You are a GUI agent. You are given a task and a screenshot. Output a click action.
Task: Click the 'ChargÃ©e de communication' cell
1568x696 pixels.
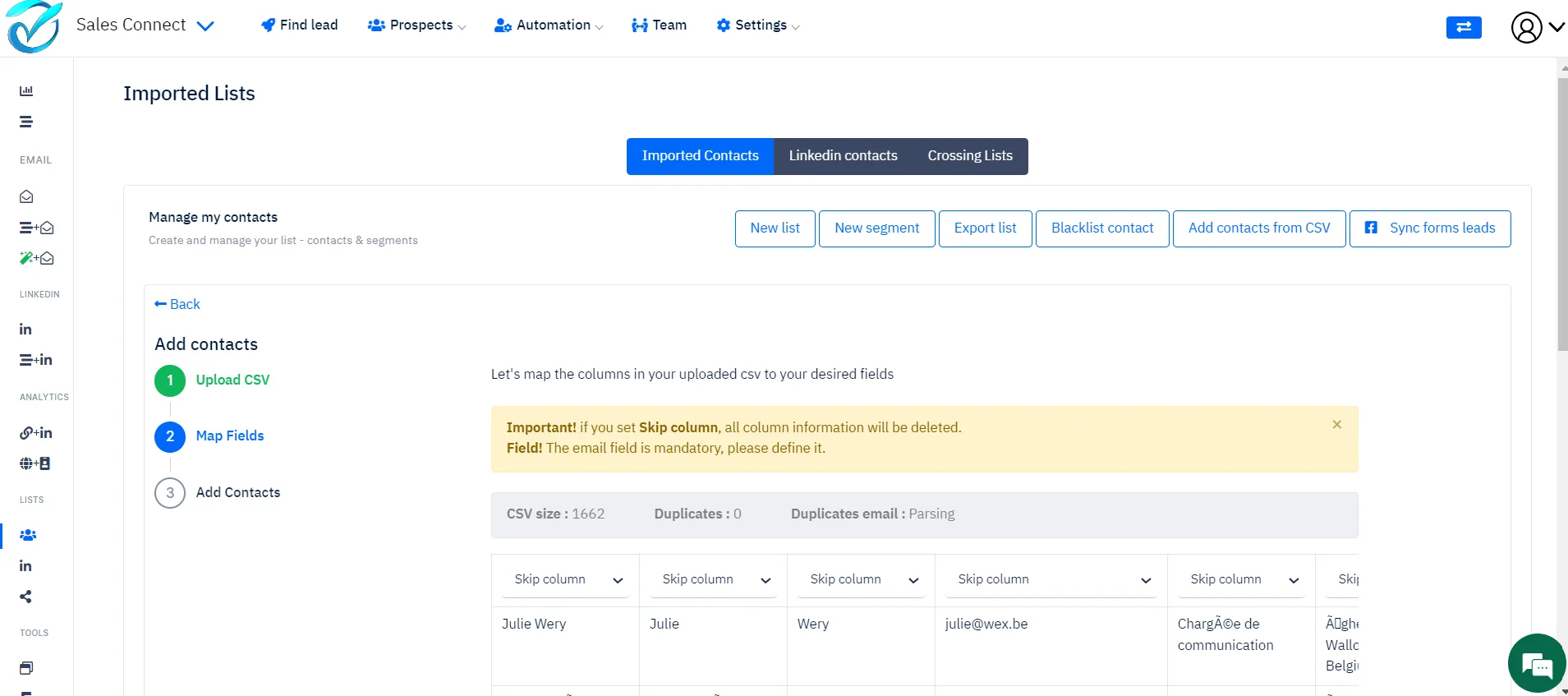[x=1241, y=645]
